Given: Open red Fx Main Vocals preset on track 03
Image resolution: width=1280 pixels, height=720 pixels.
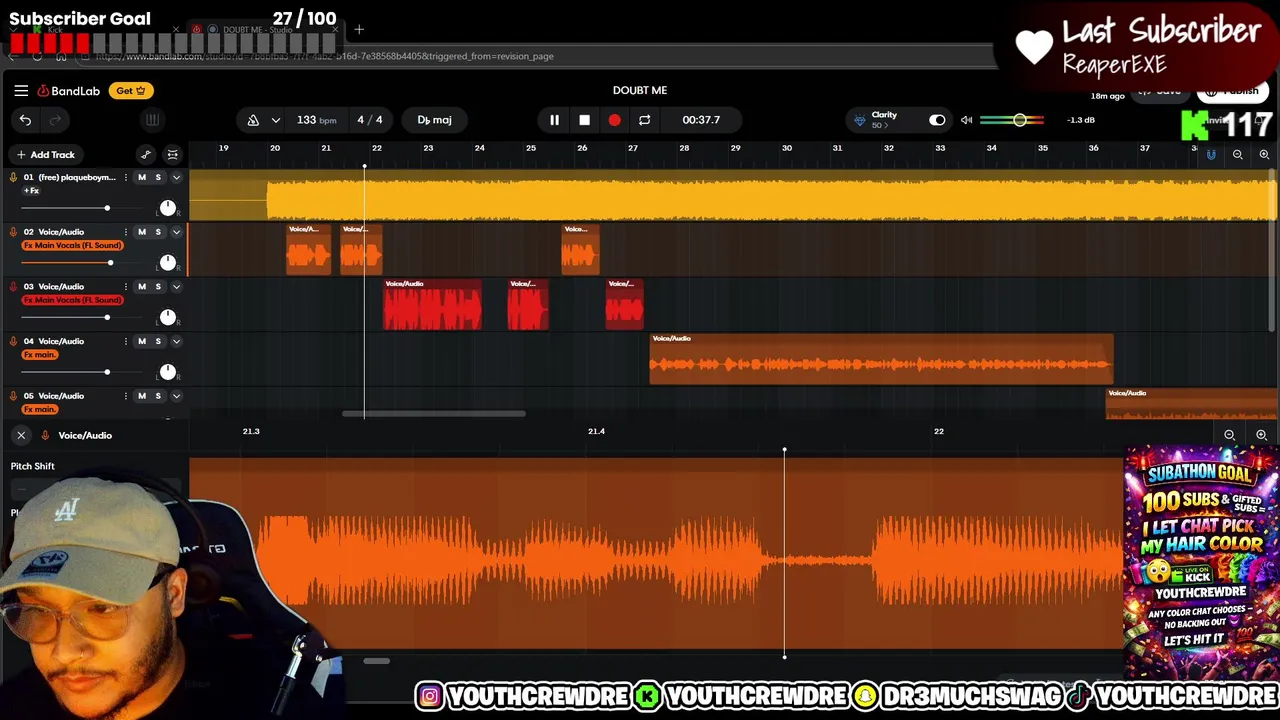Looking at the screenshot, I should [x=72, y=300].
